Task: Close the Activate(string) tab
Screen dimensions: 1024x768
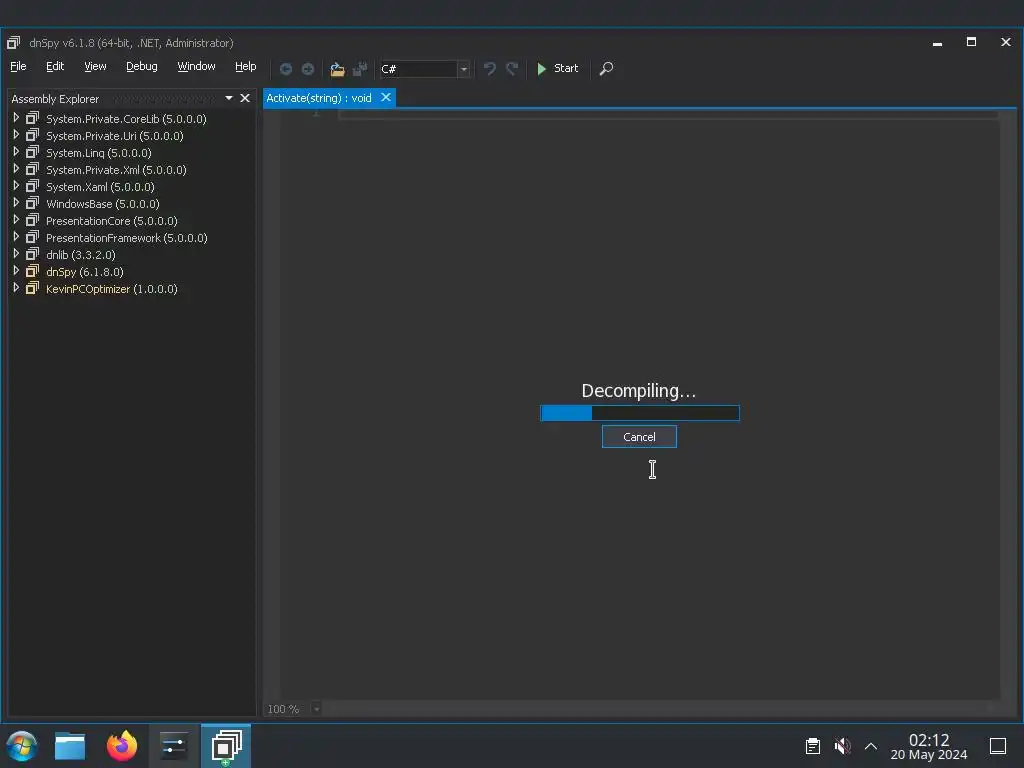Action: (386, 97)
